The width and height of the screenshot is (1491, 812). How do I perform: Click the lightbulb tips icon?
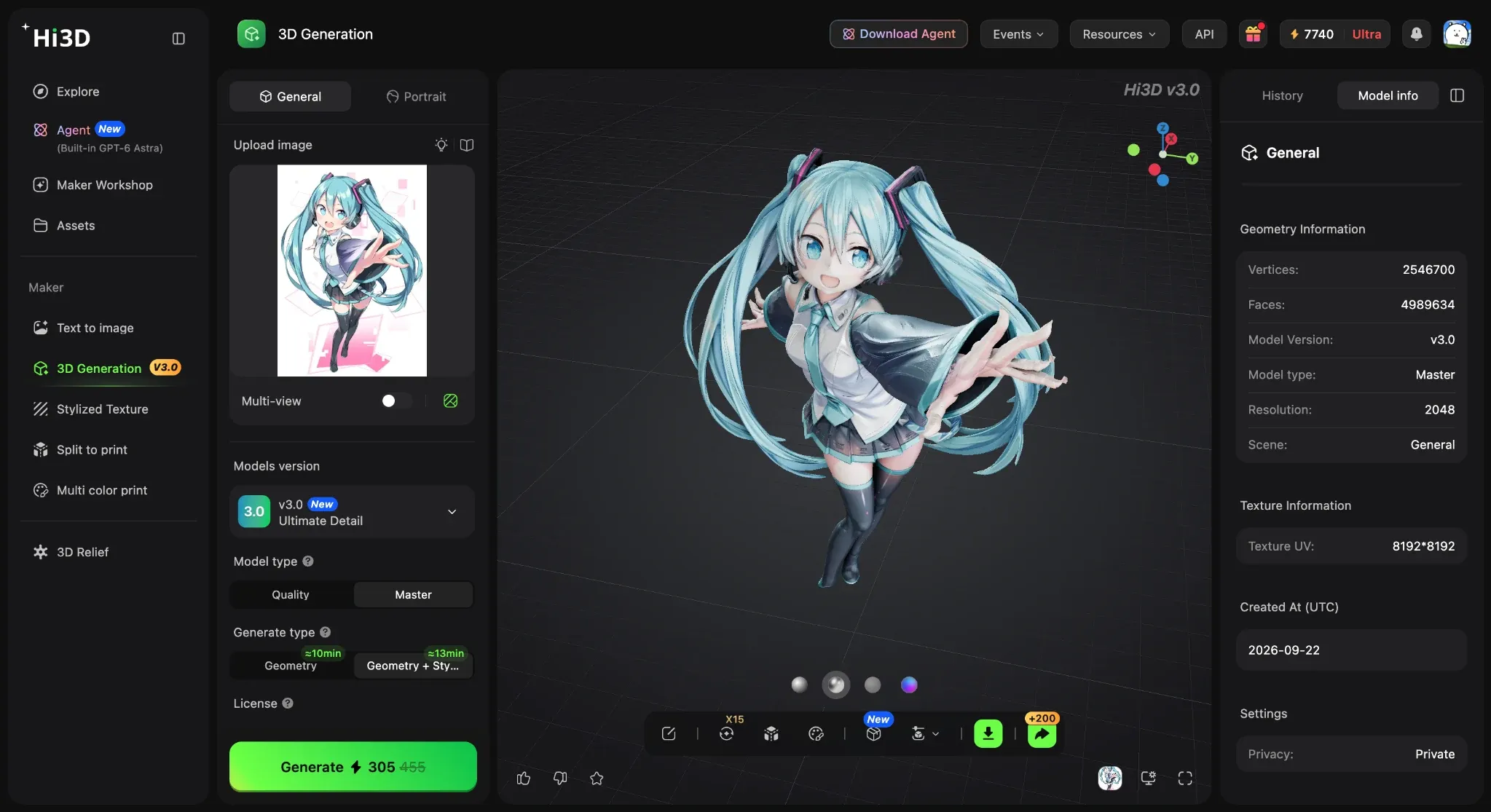coord(441,145)
